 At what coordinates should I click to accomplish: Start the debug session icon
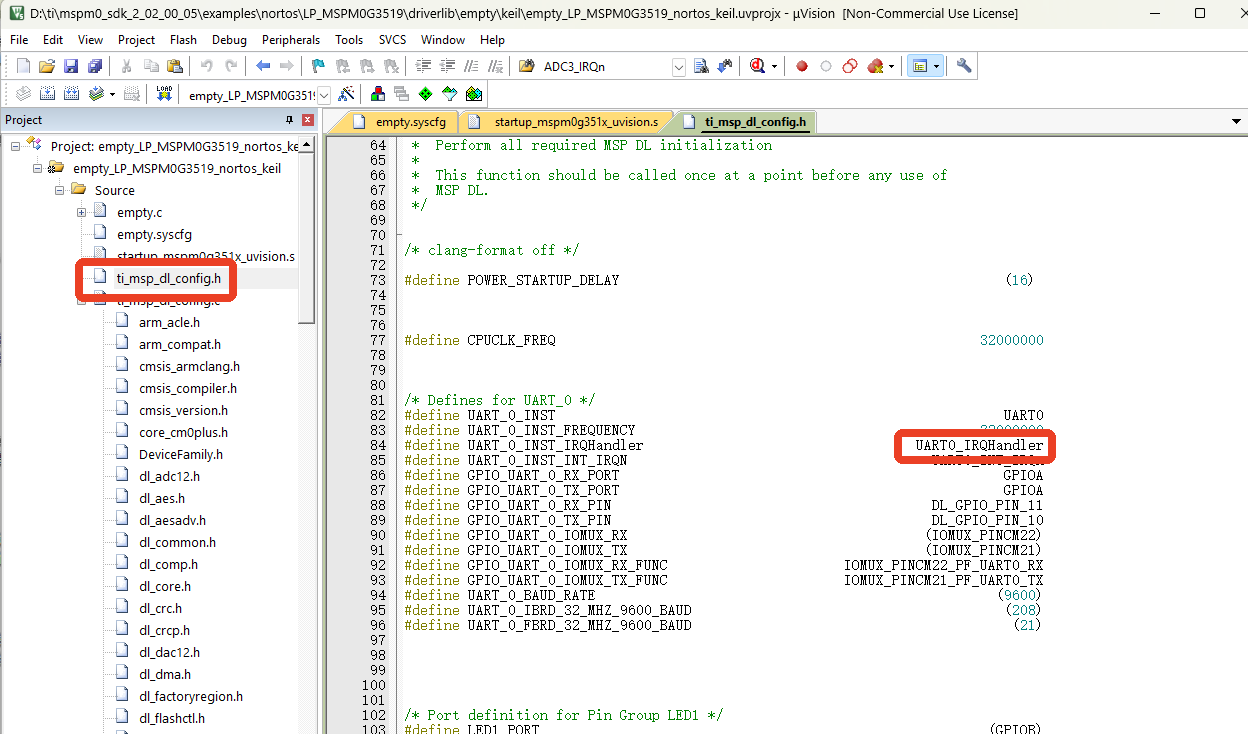pyautogui.click(x=757, y=66)
